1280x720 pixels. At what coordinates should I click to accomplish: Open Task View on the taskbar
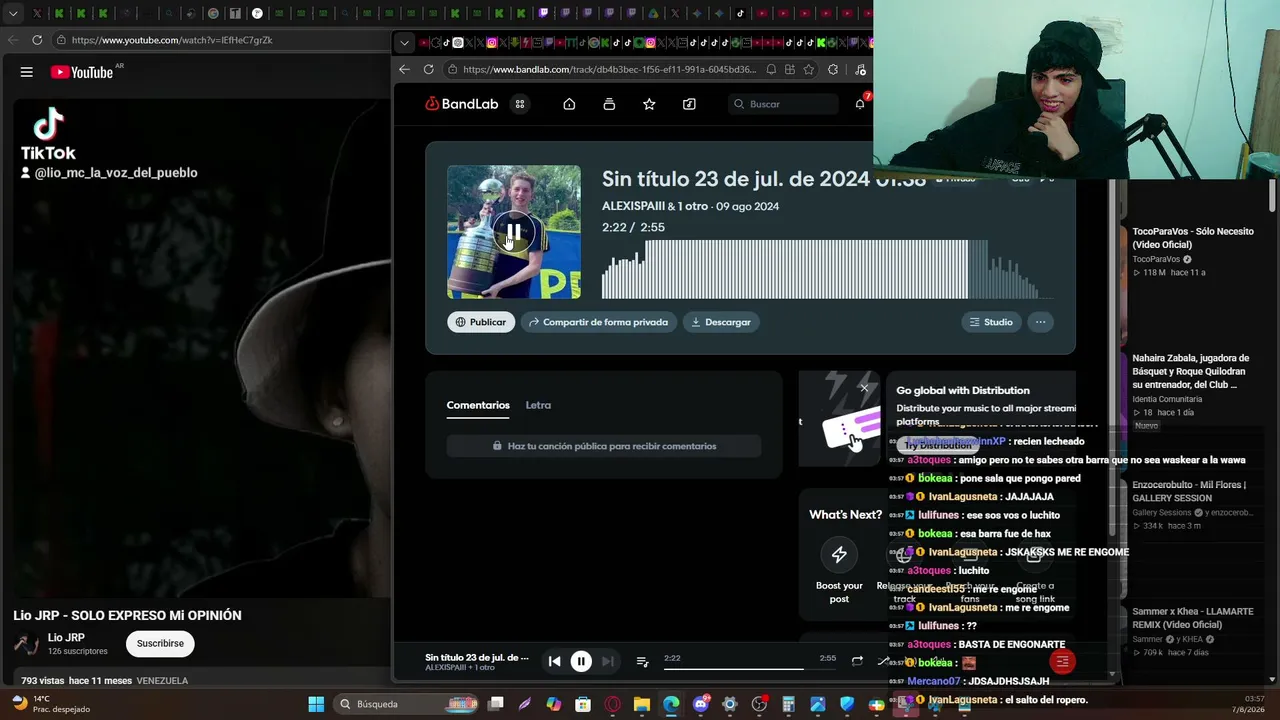tap(496, 704)
